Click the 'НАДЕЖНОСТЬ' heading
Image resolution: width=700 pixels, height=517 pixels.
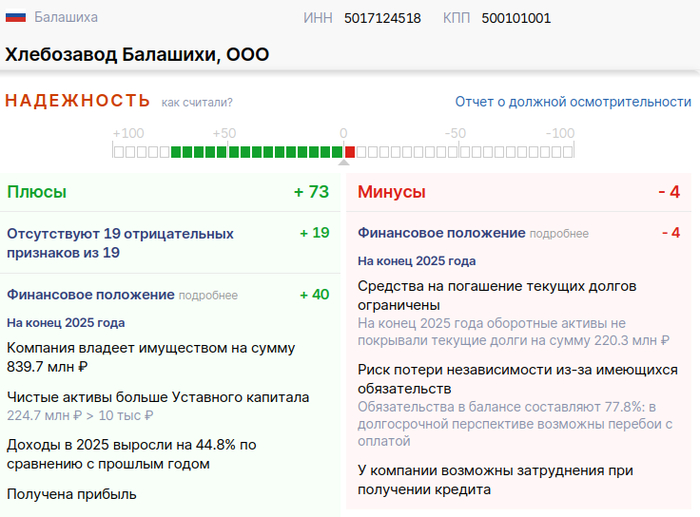(x=77, y=100)
